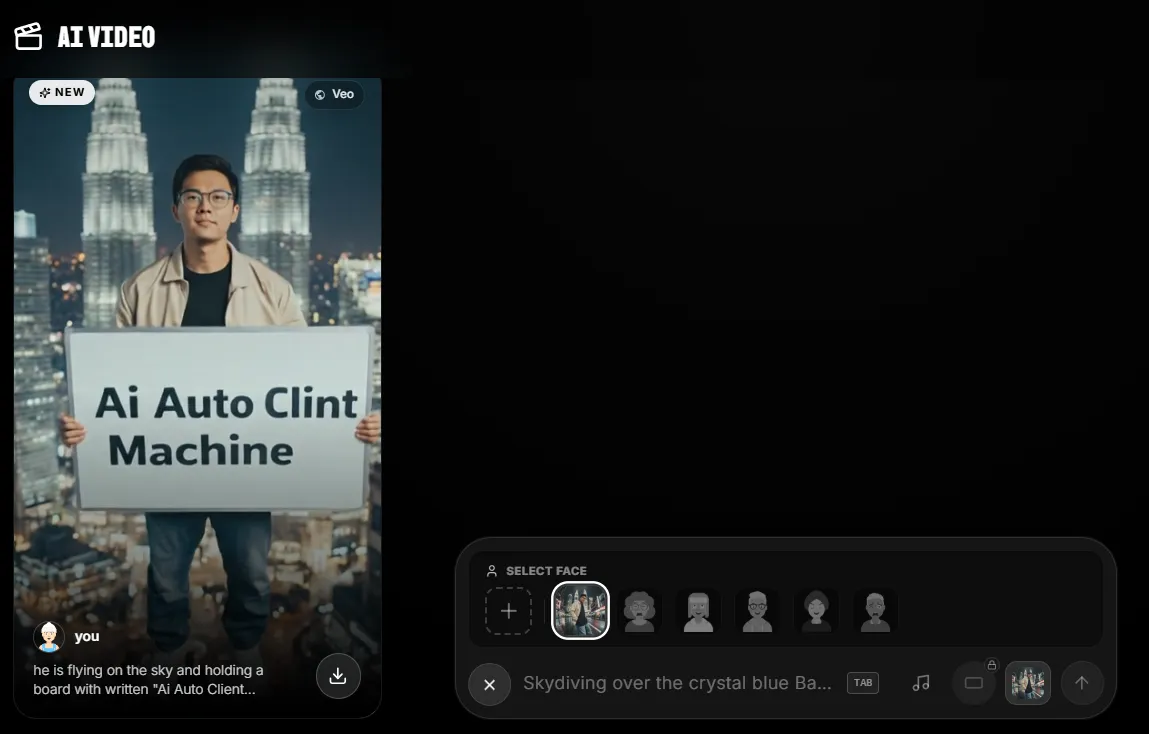Click the 'you' username text
Image resolution: width=1149 pixels, height=734 pixels.
86,636
